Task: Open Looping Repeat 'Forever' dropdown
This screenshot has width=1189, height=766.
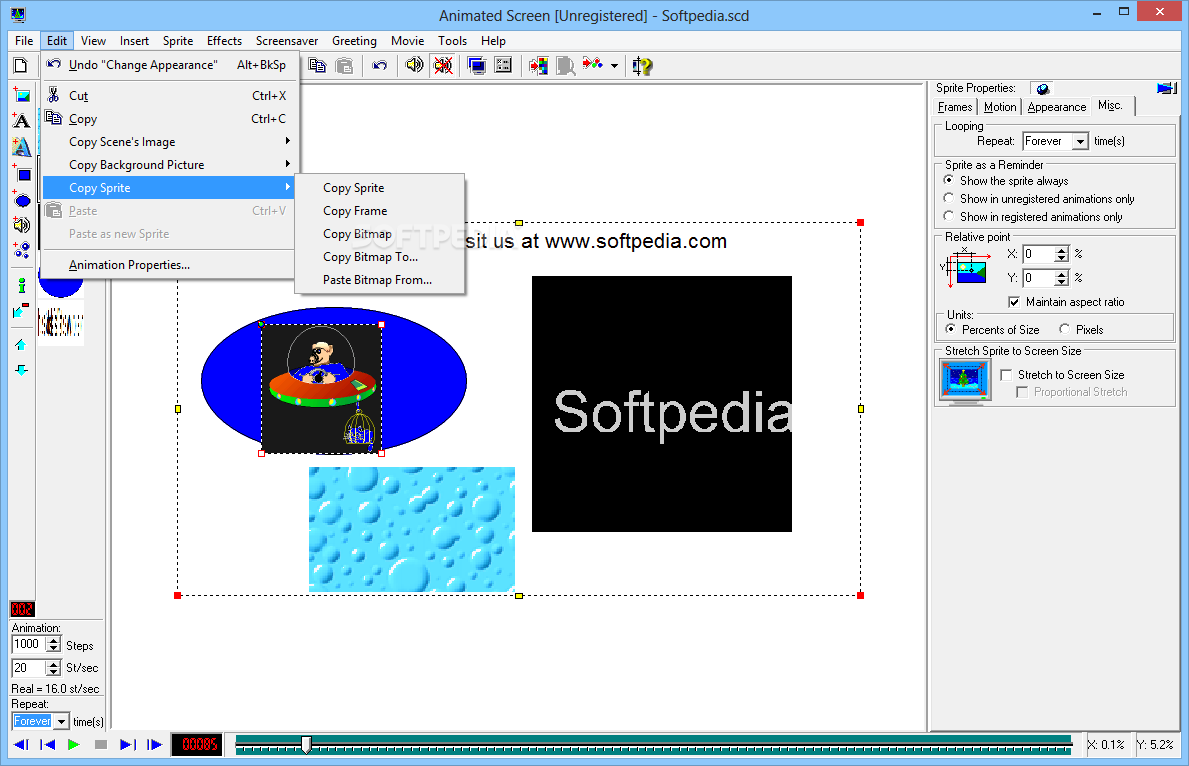Action: [x=1081, y=141]
